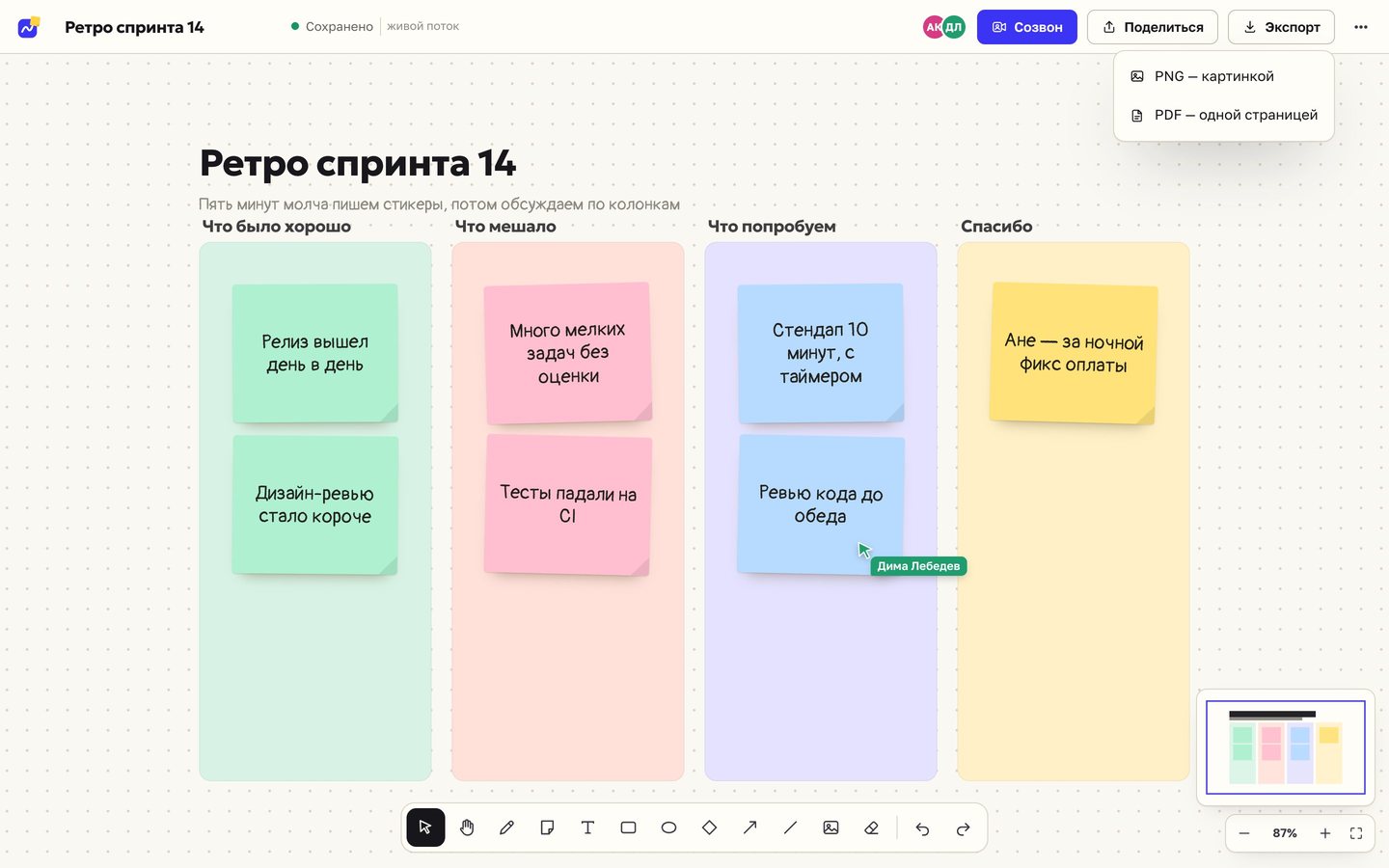Choose the straight line tool

(790, 827)
